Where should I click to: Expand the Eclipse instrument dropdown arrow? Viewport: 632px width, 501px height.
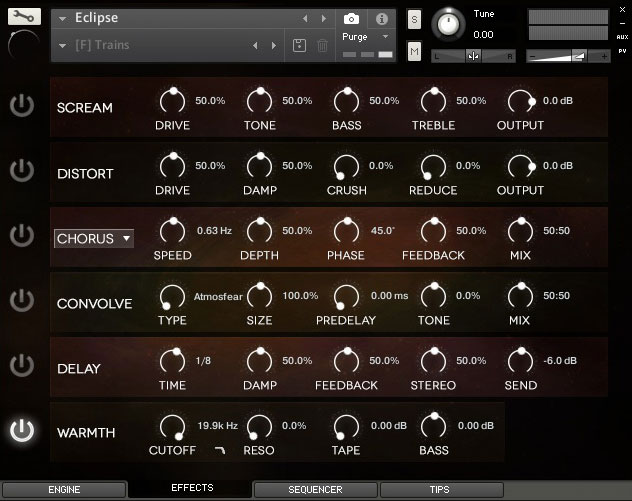pyautogui.click(x=63, y=18)
